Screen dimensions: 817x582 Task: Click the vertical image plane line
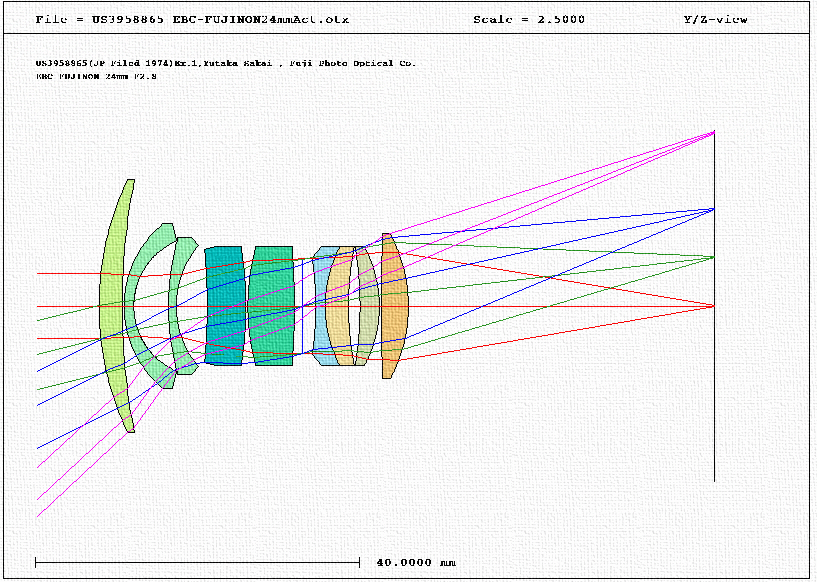tap(714, 306)
